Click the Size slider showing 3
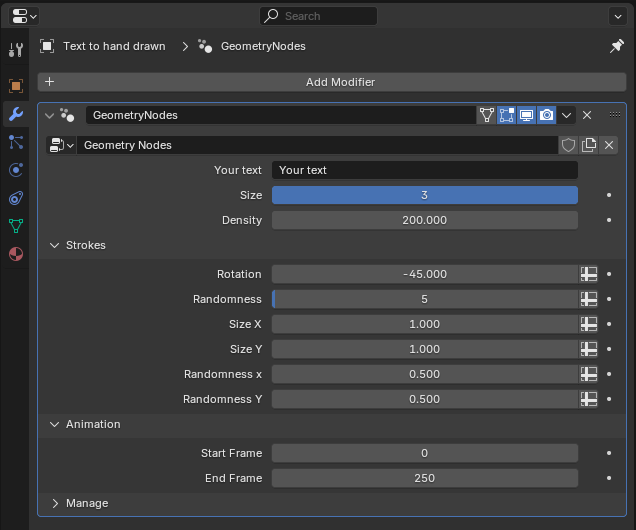The width and height of the screenshot is (636, 530). [425, 195]
